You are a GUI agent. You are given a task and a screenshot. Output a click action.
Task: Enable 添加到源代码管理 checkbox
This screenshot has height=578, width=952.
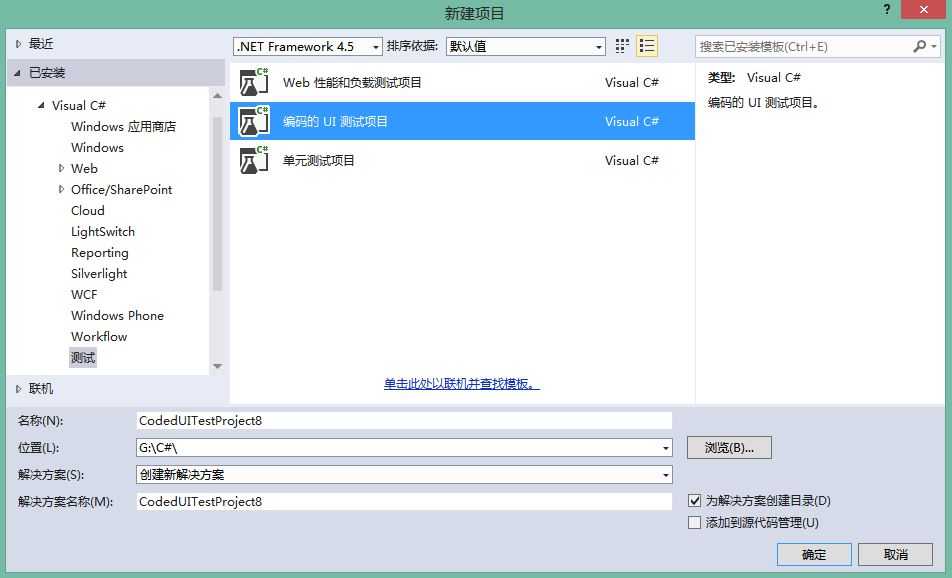[x=695, y=523]
